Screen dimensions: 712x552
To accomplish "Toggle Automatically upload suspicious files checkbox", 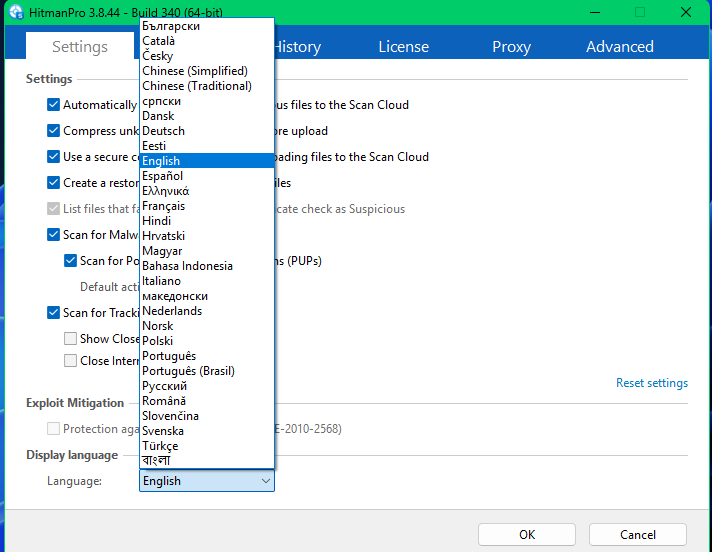I will point(53,105).
